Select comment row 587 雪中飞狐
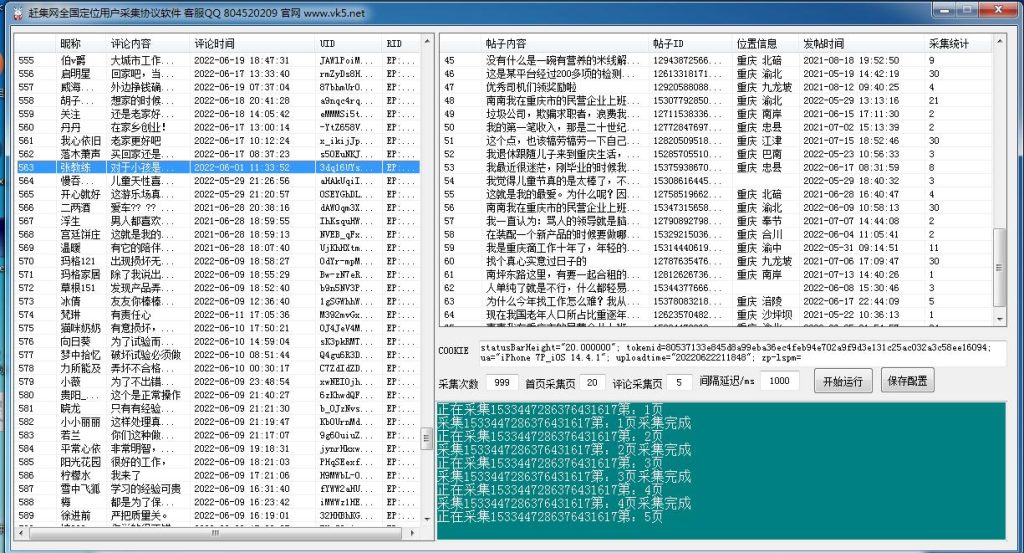Image resolution: width=1024 pixels, height=553 pixels. 217,489
